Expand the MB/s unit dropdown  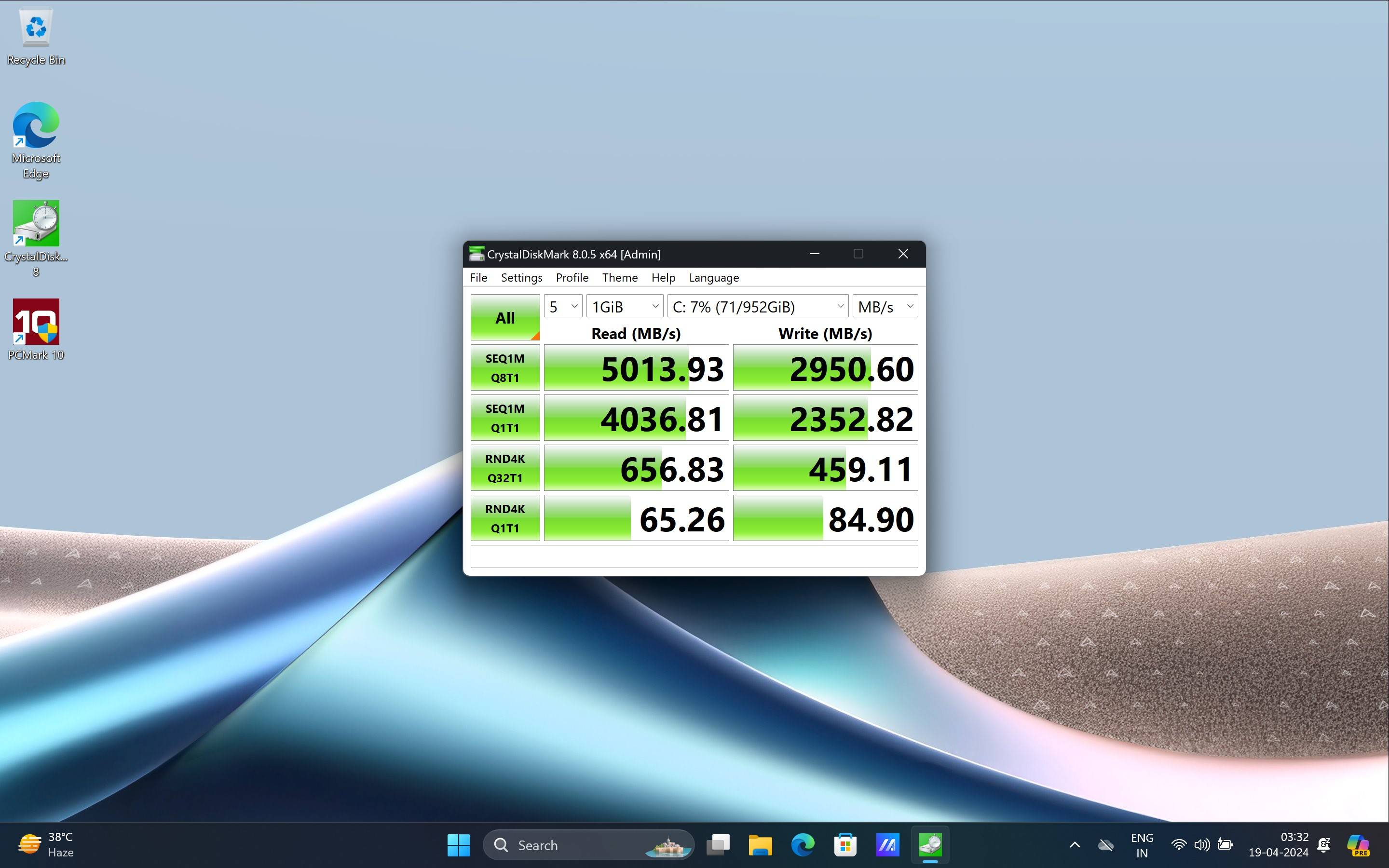click(885, 307)
